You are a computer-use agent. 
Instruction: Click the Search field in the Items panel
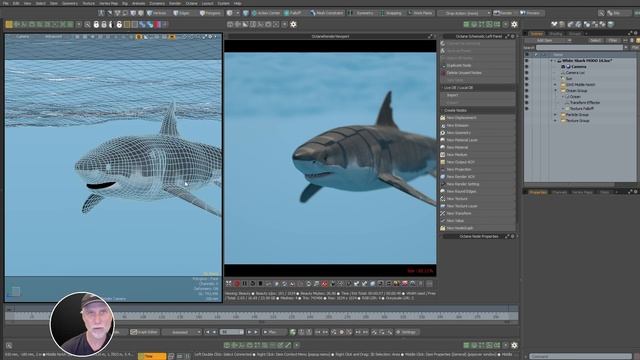[580, 48]
